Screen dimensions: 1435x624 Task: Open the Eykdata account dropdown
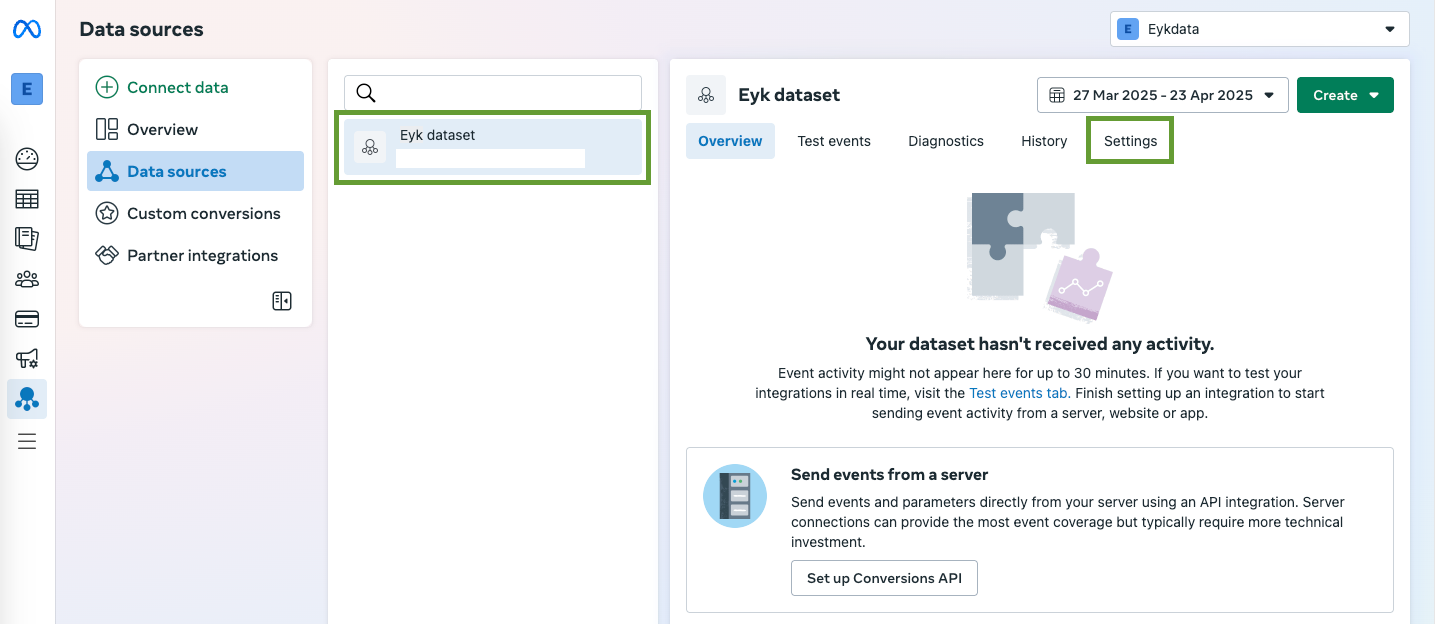click(x=1259, y=29)
